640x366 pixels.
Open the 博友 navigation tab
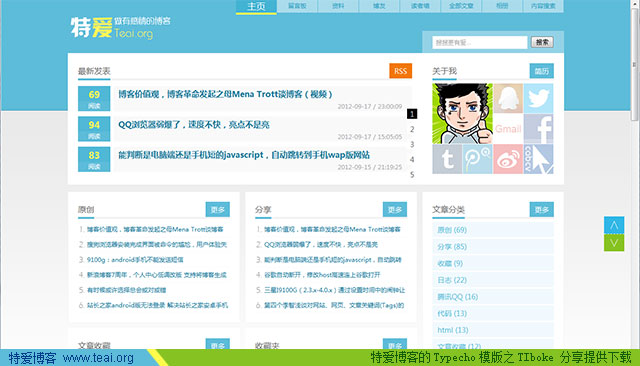coord(379,6)
